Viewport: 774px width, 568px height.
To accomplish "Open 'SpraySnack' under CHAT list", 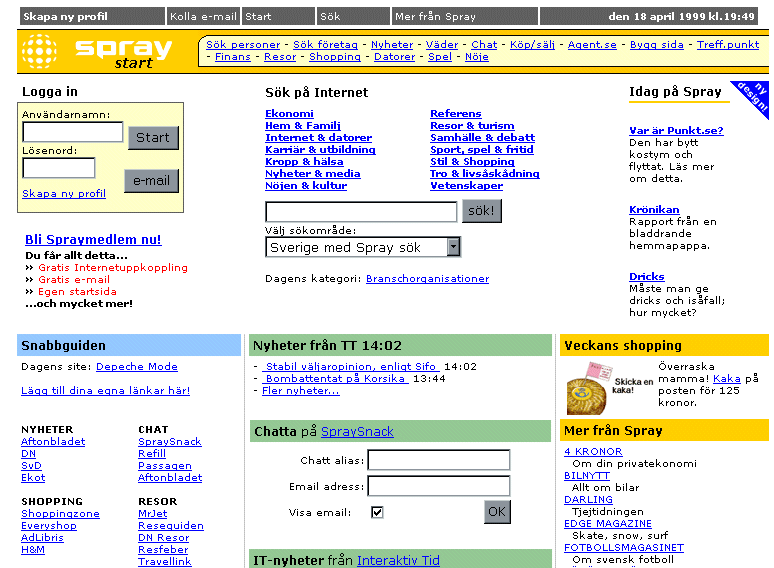I will [x=170, y=442].
